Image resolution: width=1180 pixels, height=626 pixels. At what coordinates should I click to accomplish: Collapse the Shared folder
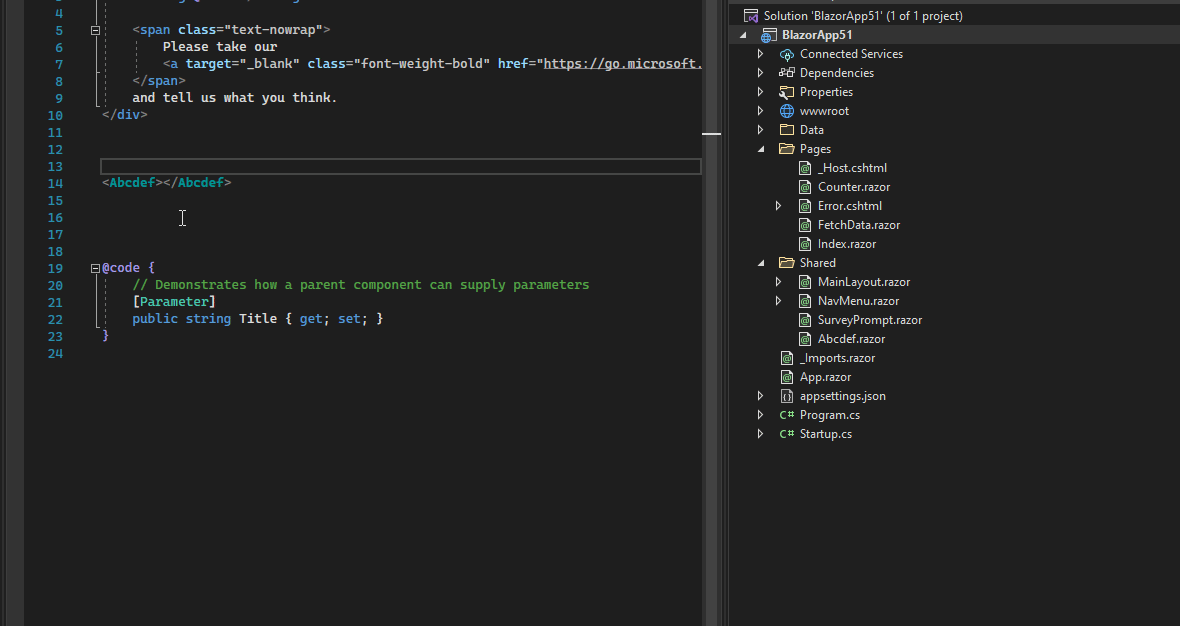(761, 263)
